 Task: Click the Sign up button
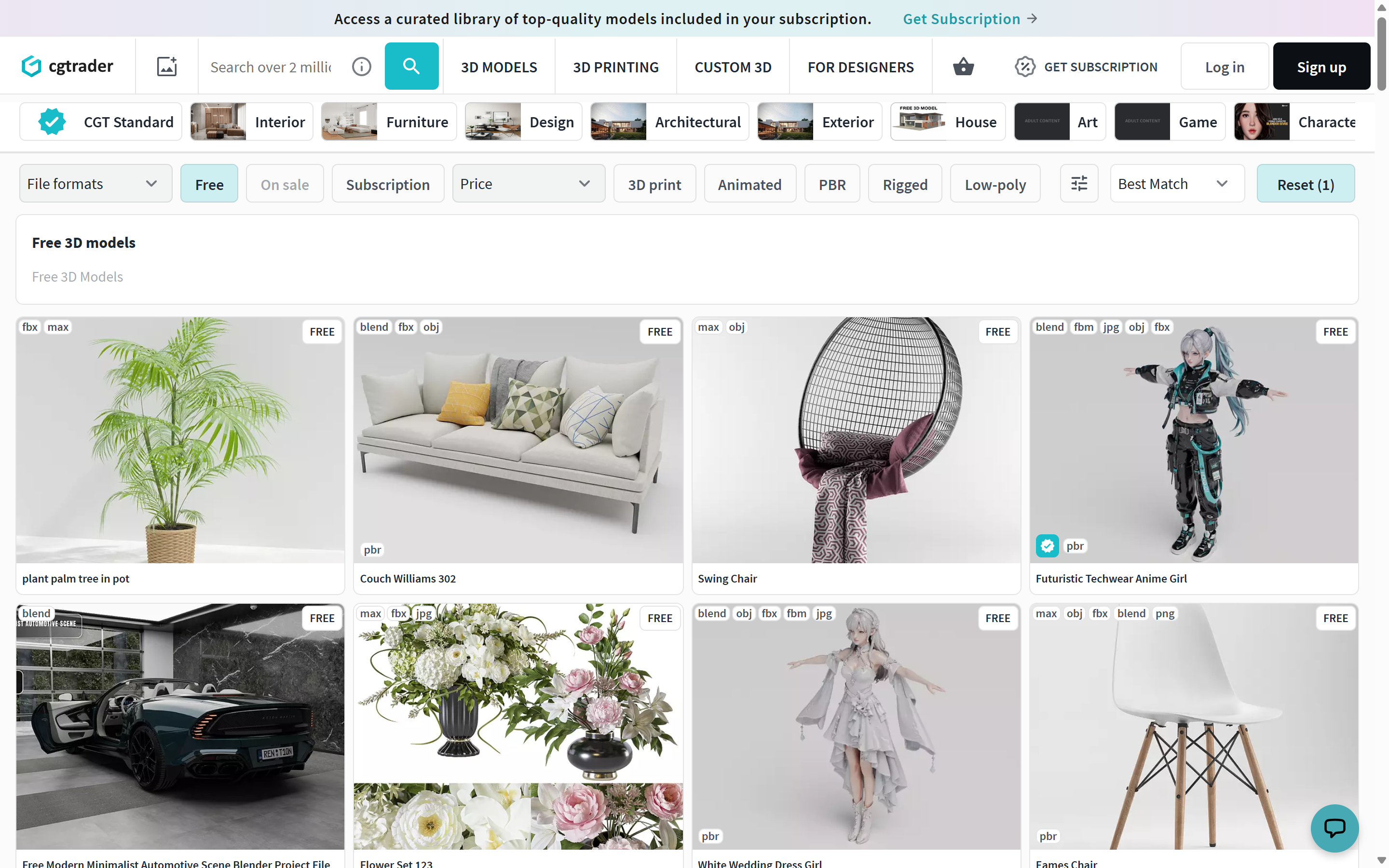point(1321,67)
